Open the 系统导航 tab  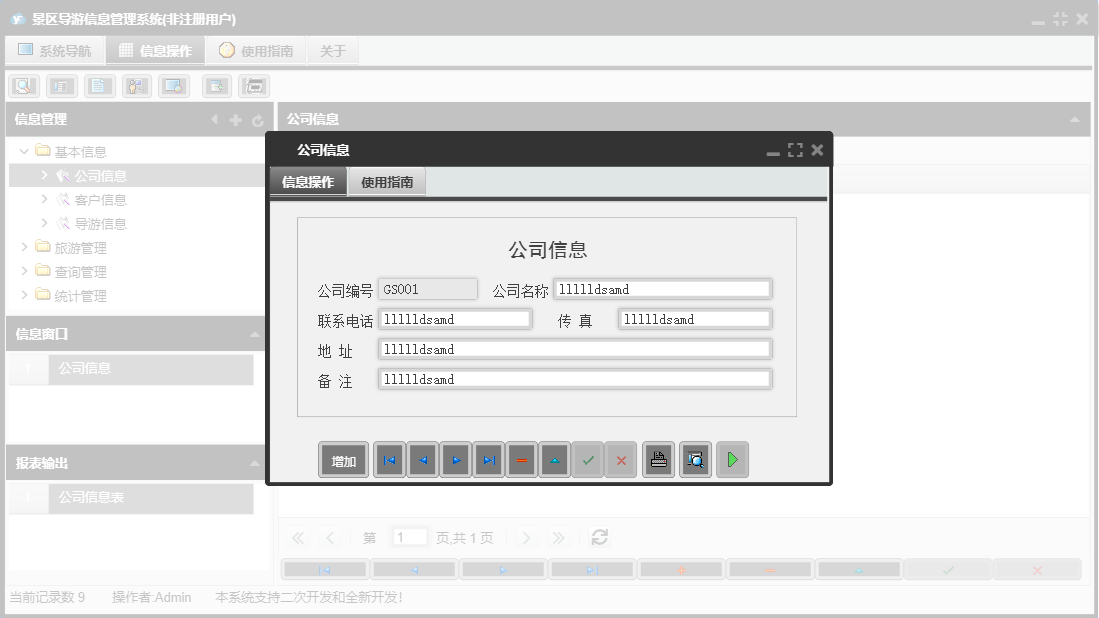tap(55, 49)
